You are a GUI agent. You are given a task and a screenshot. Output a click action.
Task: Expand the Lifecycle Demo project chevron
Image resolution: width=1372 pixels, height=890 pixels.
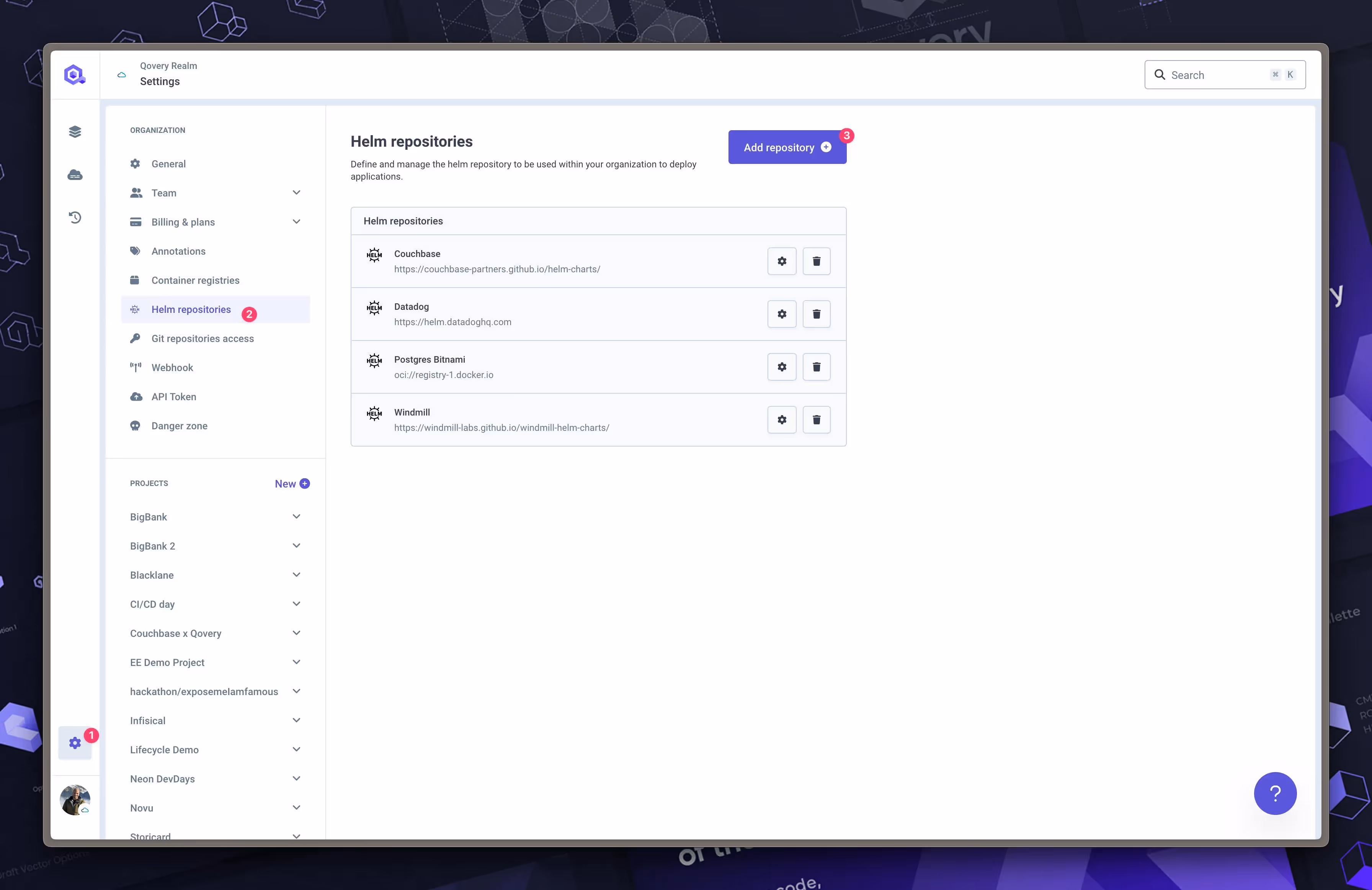[x=296, y=750]
